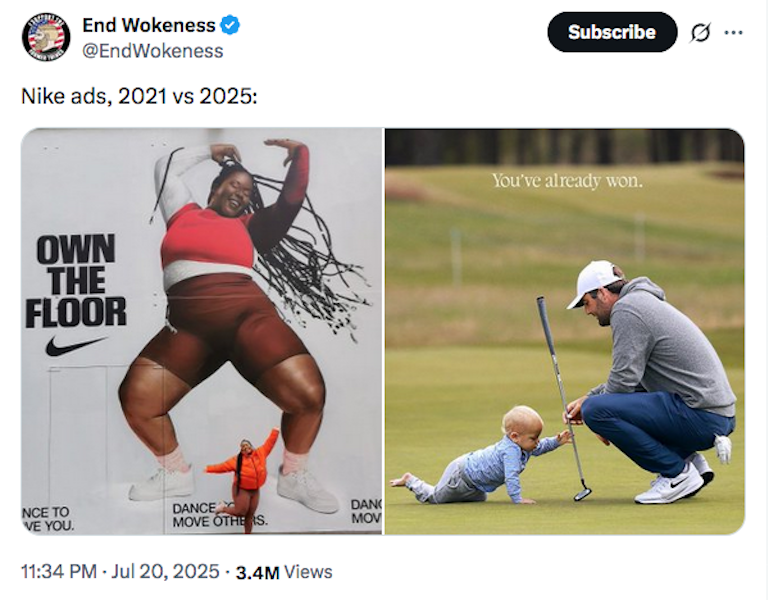Click the Nike swoosh on the golfer's shoe
Screen dimensions: 769x600
click(678, 482)
